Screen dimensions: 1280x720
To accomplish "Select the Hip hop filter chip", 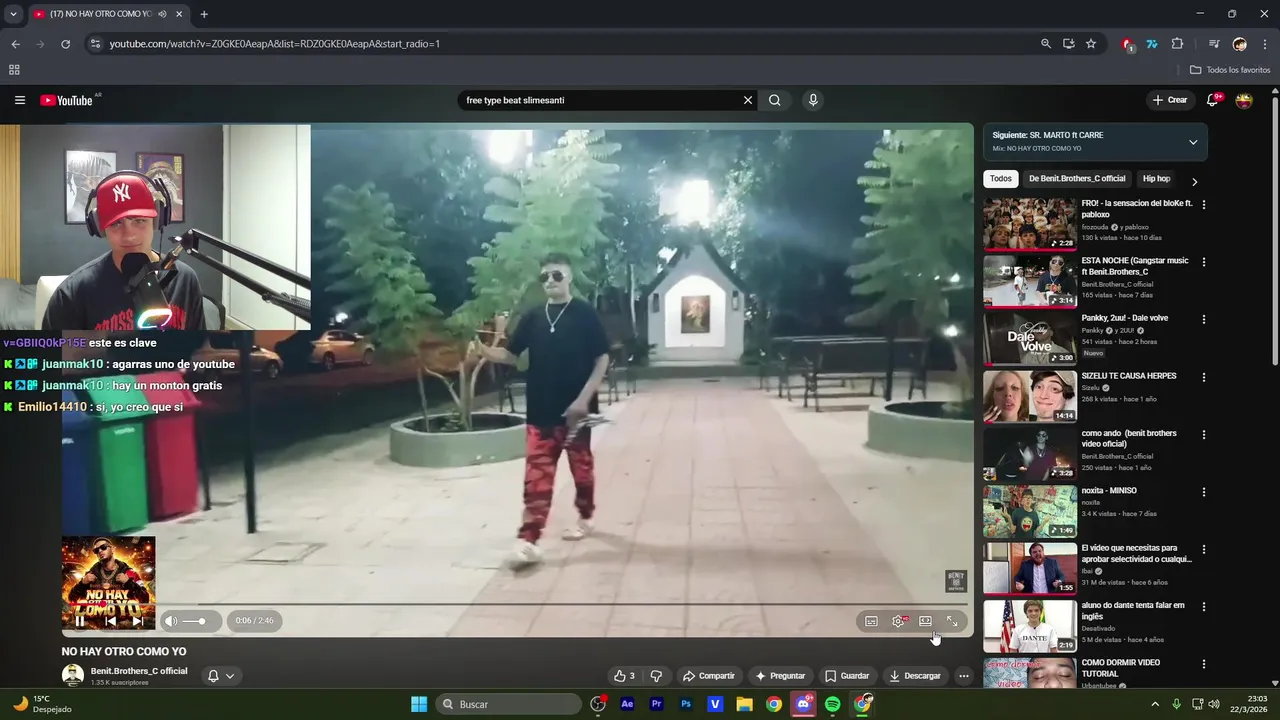I will [1156, 179].
